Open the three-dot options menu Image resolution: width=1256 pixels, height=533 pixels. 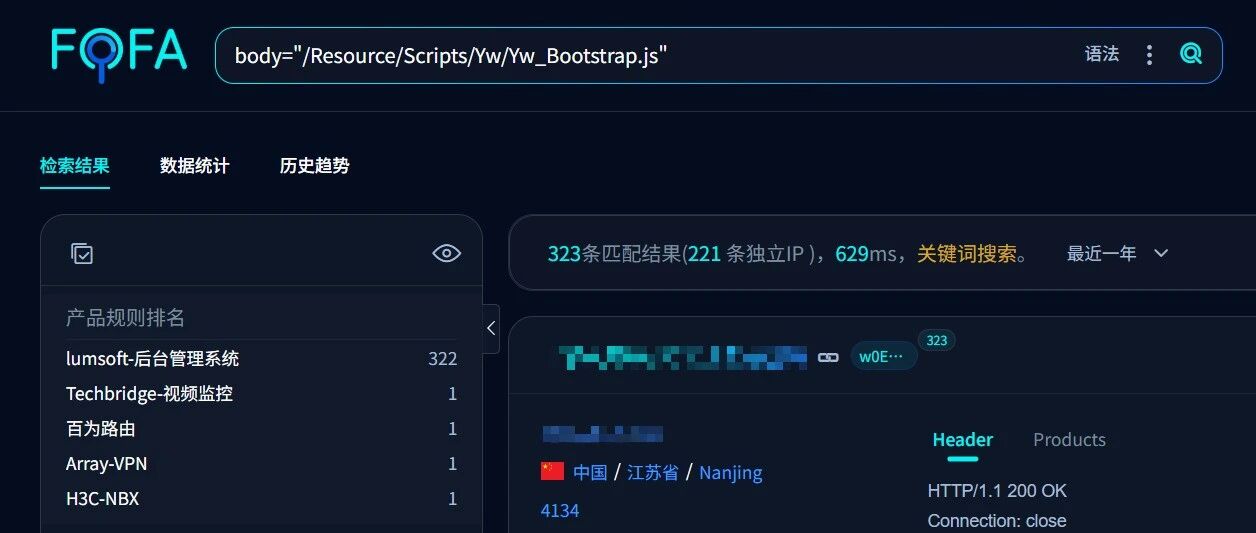pos(1149,54)
